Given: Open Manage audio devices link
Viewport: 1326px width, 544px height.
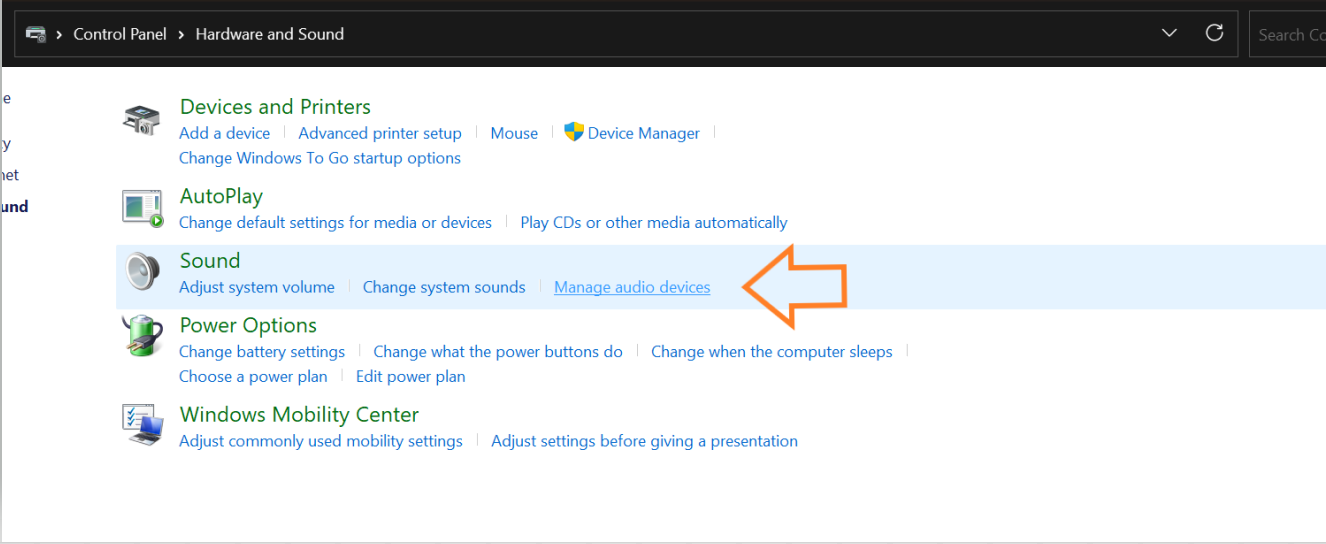Looking at the screenshot, I should coord(632,287).
